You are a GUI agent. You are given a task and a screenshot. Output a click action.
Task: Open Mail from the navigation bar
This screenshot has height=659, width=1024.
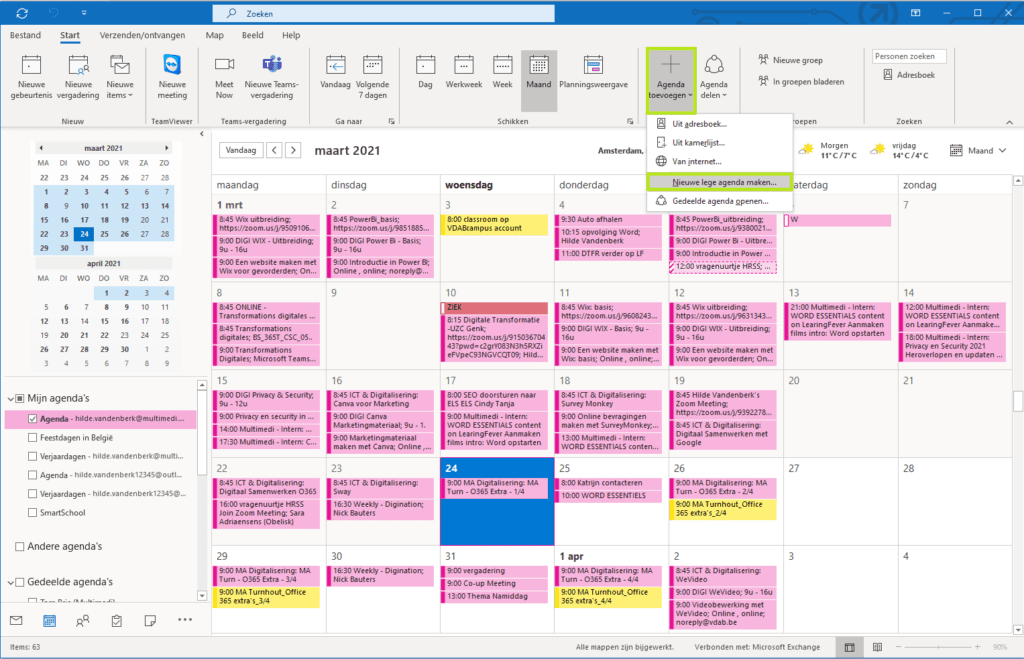16,620
